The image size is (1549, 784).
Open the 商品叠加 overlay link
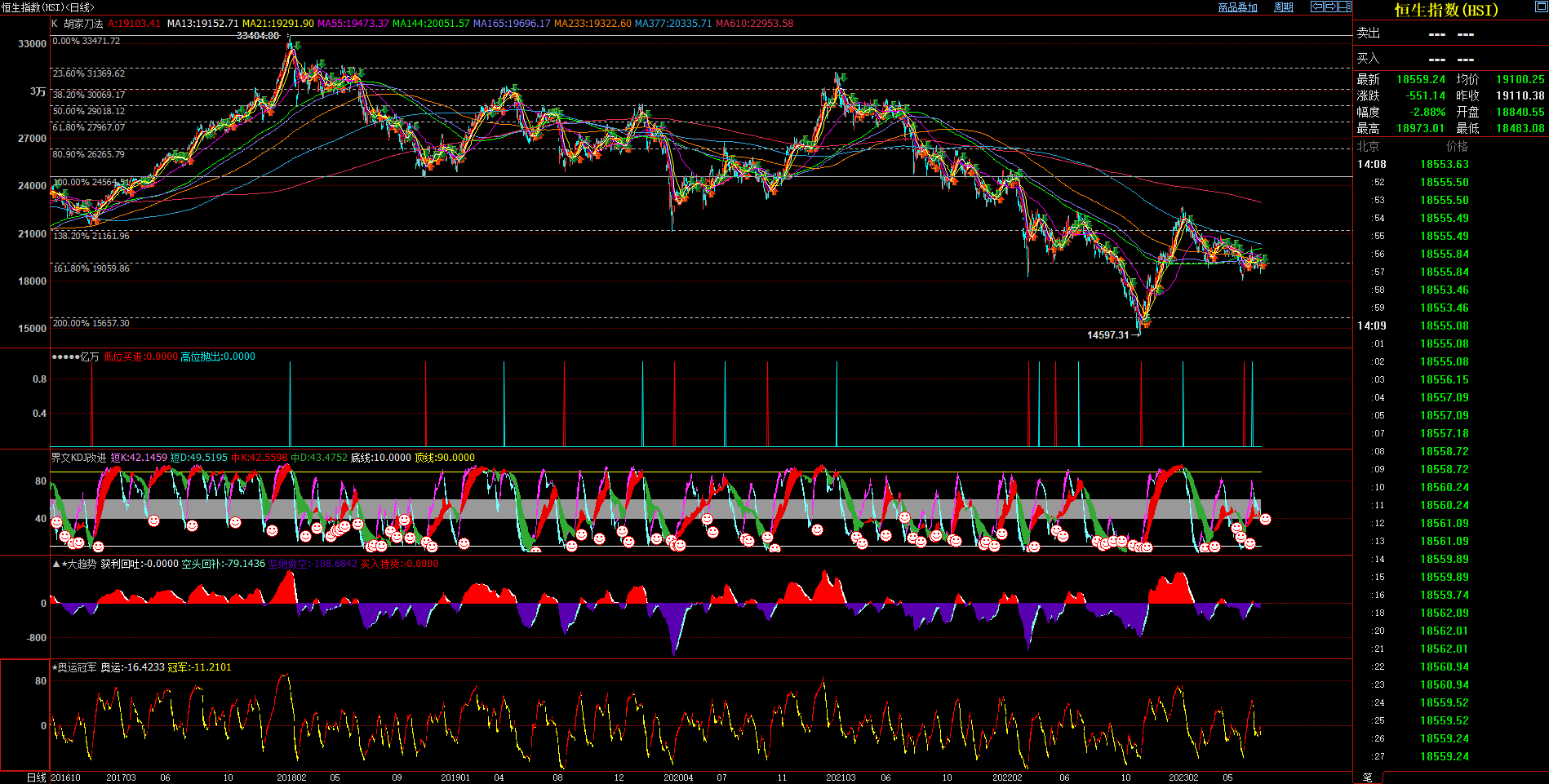(1237, 7)
